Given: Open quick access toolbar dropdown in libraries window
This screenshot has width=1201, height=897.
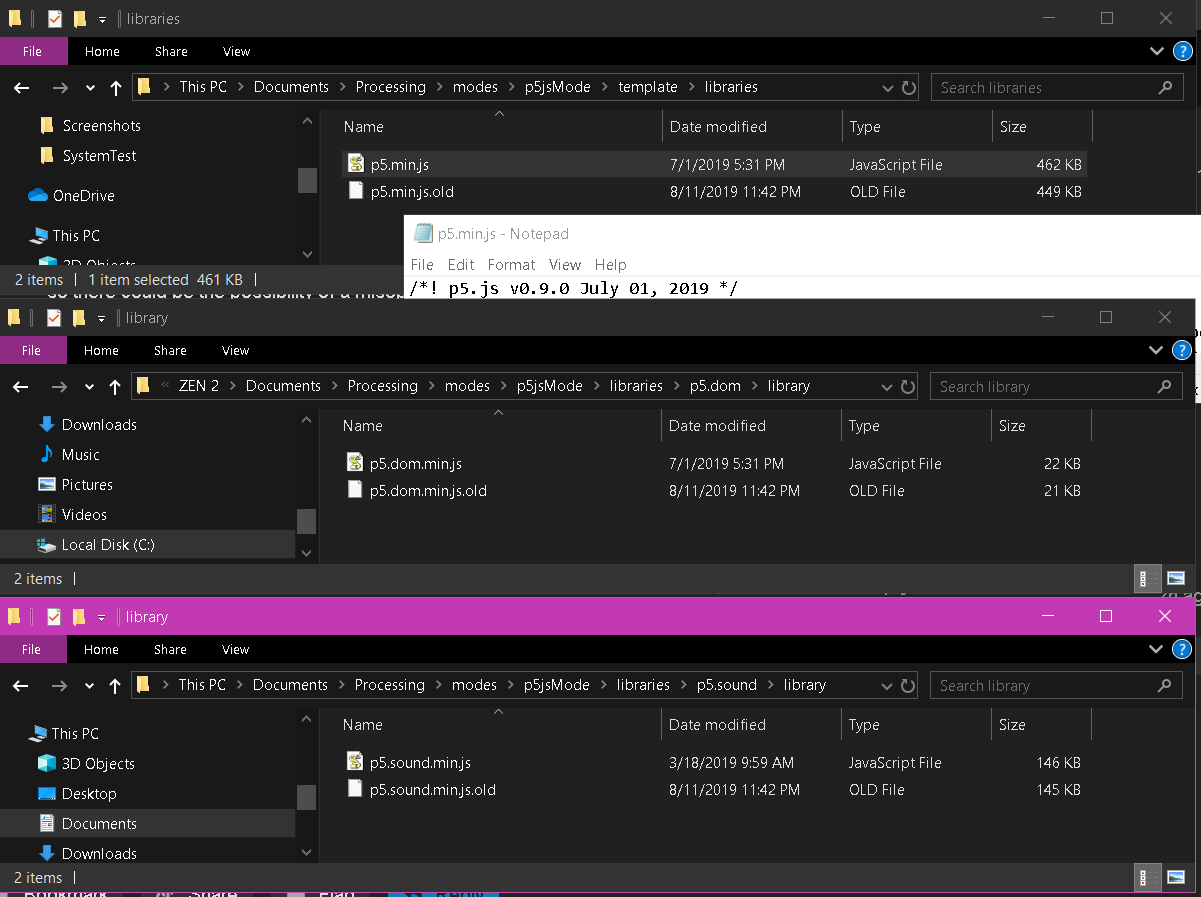Looking at the screenshot, I should pos(103,19).
